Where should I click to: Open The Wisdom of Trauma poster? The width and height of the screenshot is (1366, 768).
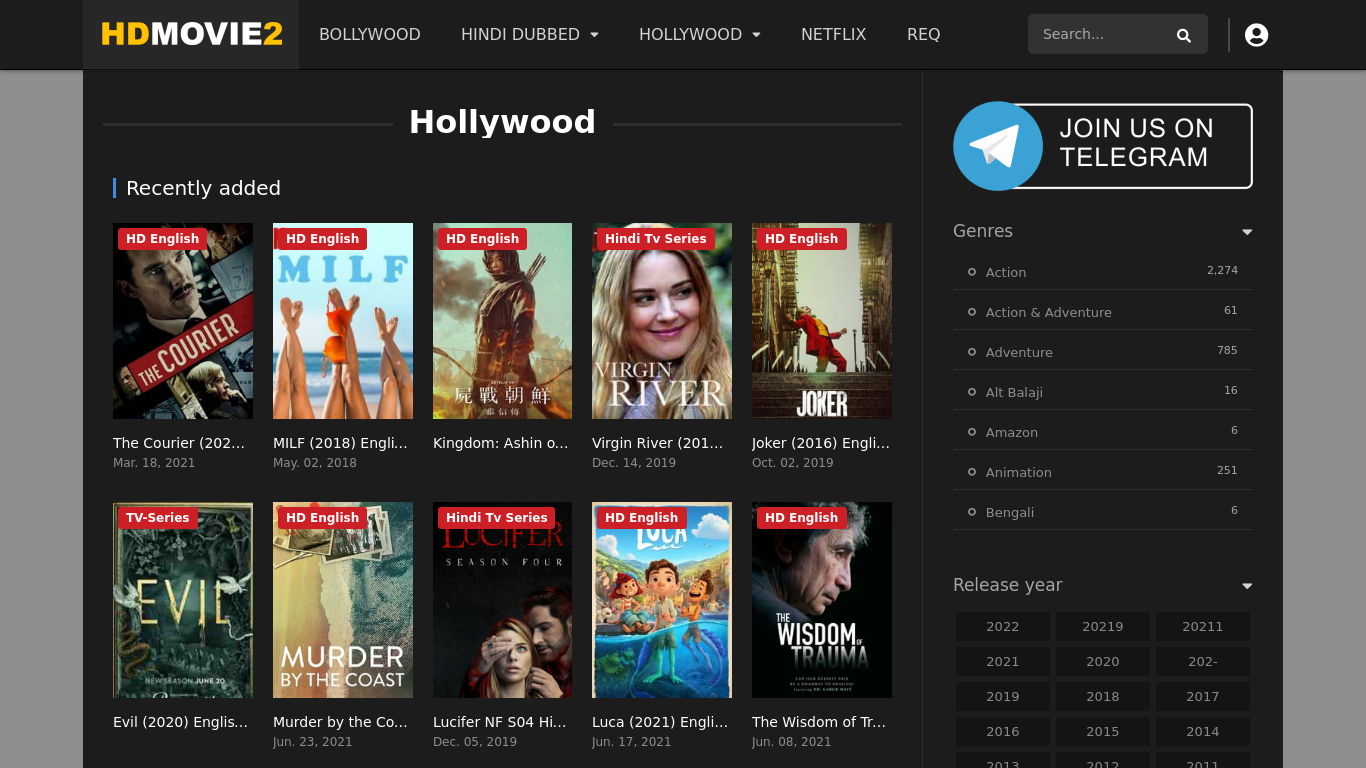822,600
